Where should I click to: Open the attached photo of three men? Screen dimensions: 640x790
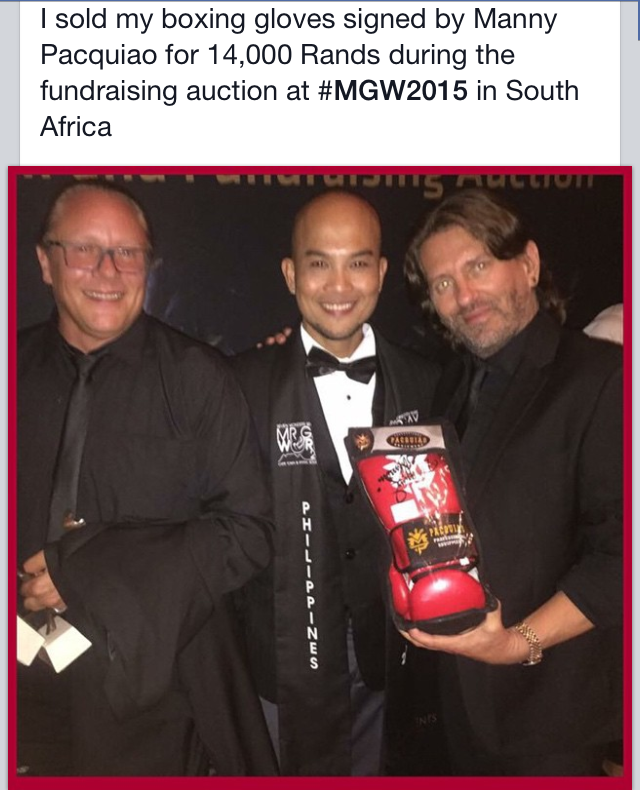320,476
